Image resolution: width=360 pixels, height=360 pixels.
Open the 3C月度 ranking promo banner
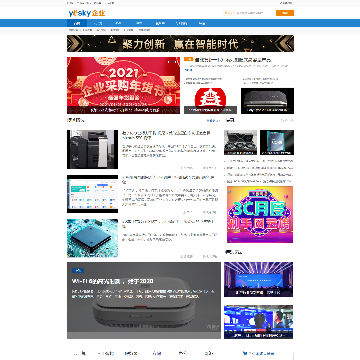(x=260, y=214)
